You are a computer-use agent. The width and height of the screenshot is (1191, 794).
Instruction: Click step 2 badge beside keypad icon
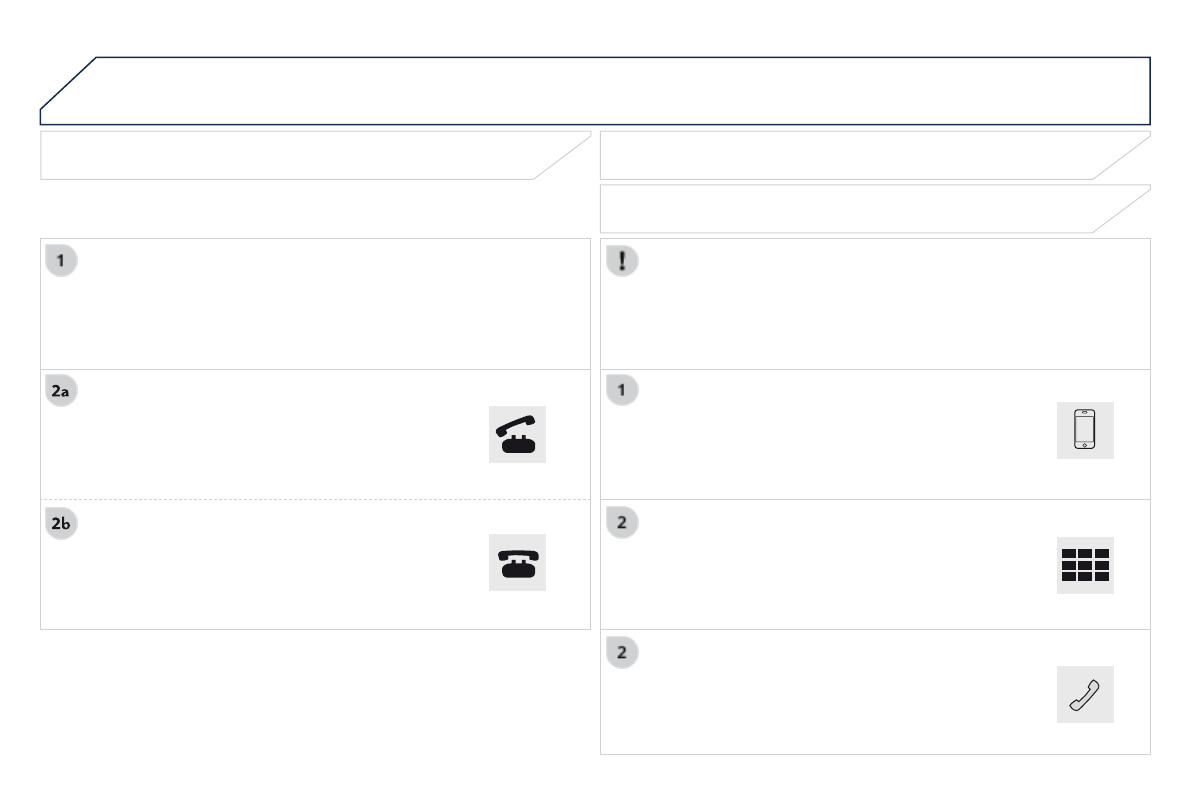pos(622,523)
